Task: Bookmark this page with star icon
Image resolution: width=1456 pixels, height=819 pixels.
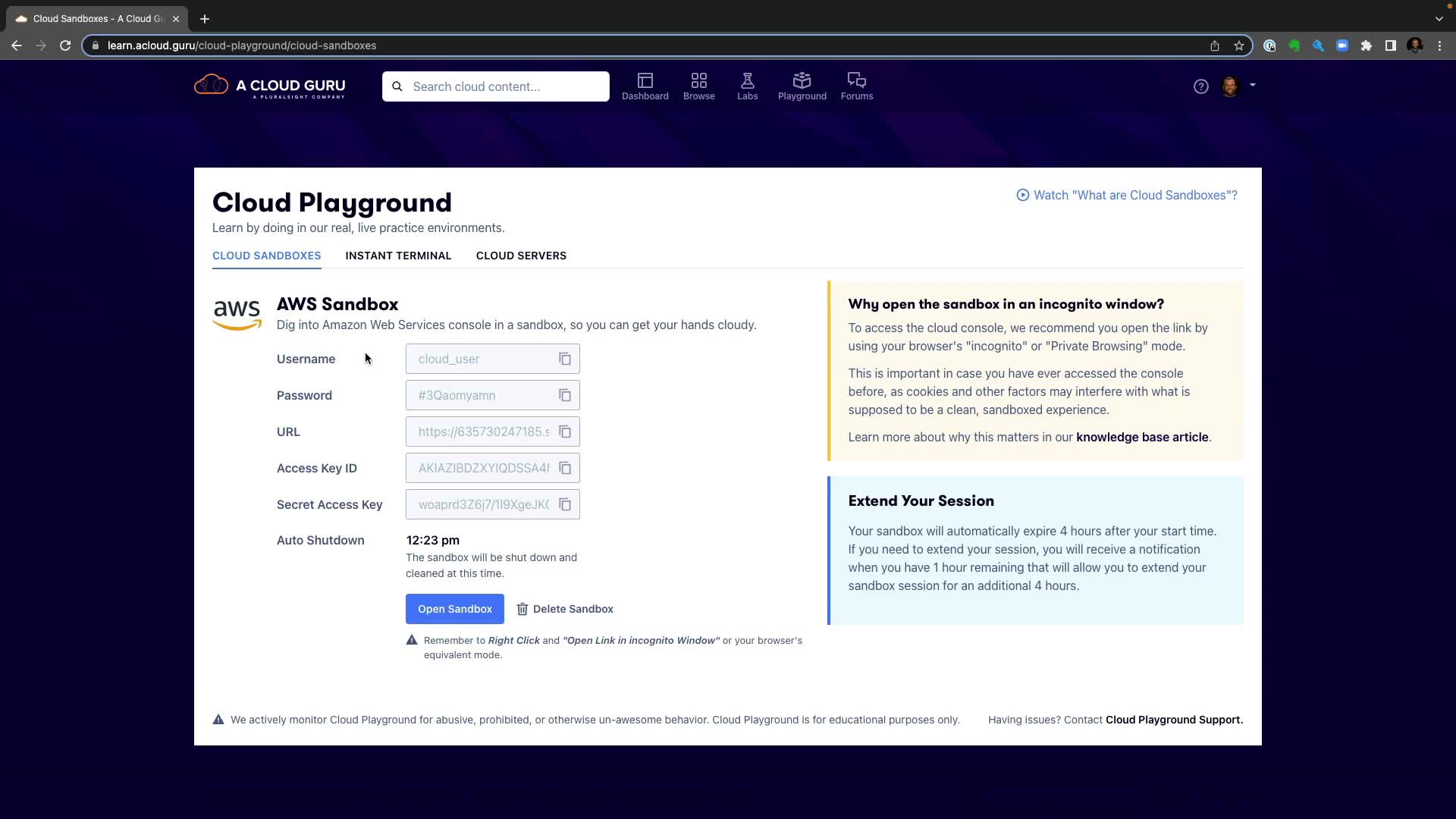Action: 1238,45
